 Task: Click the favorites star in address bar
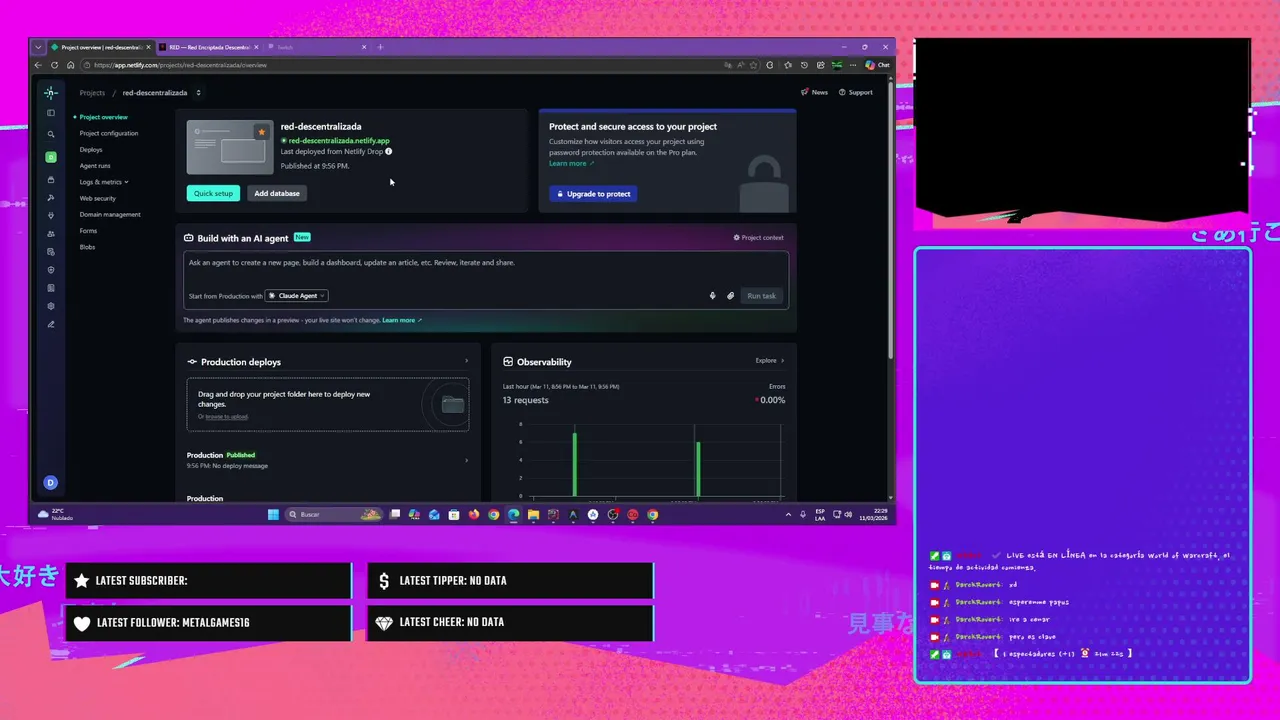click(x=755, y=65)
